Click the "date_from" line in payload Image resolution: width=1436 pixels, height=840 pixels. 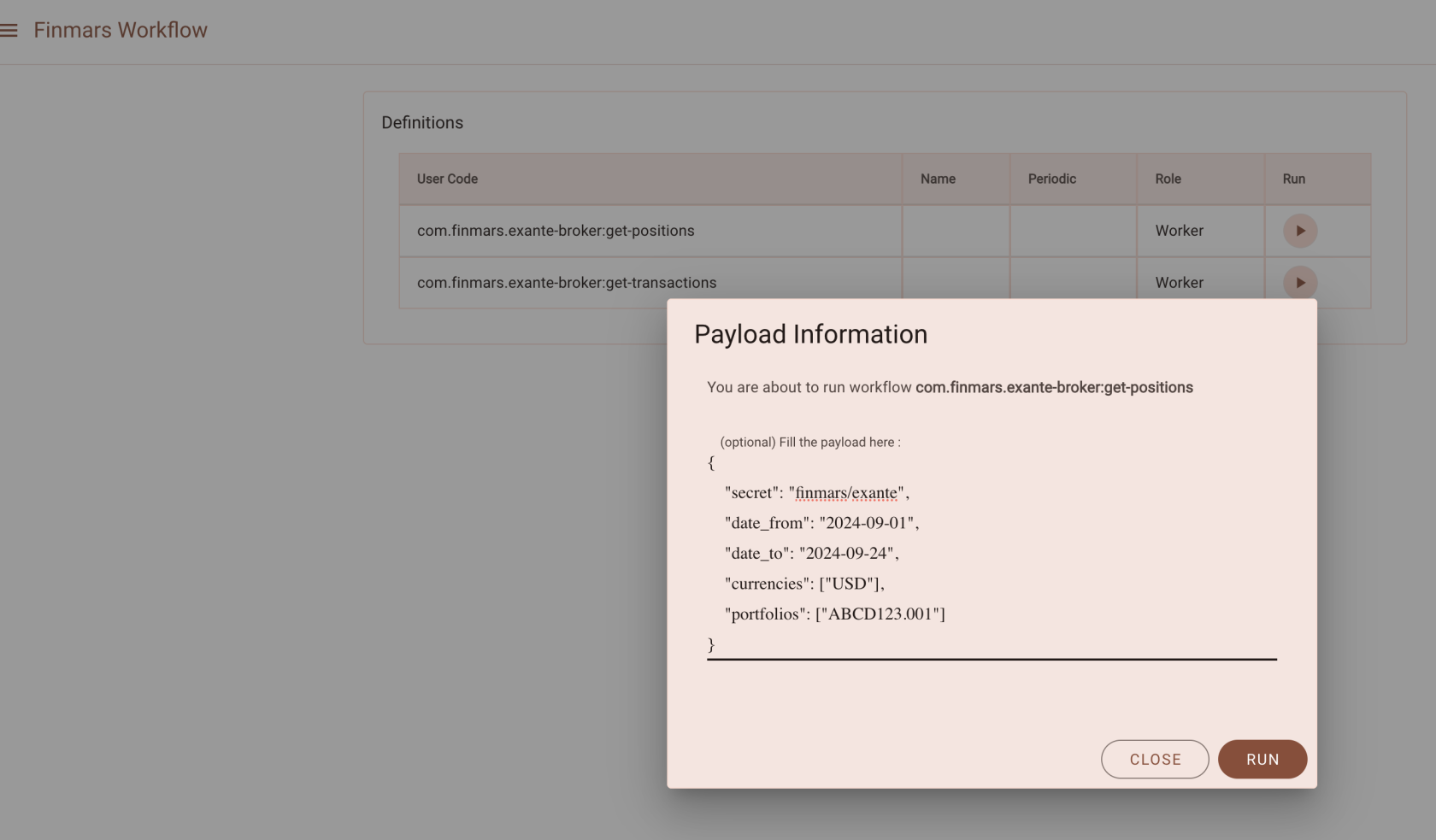[x=821, y=523]
